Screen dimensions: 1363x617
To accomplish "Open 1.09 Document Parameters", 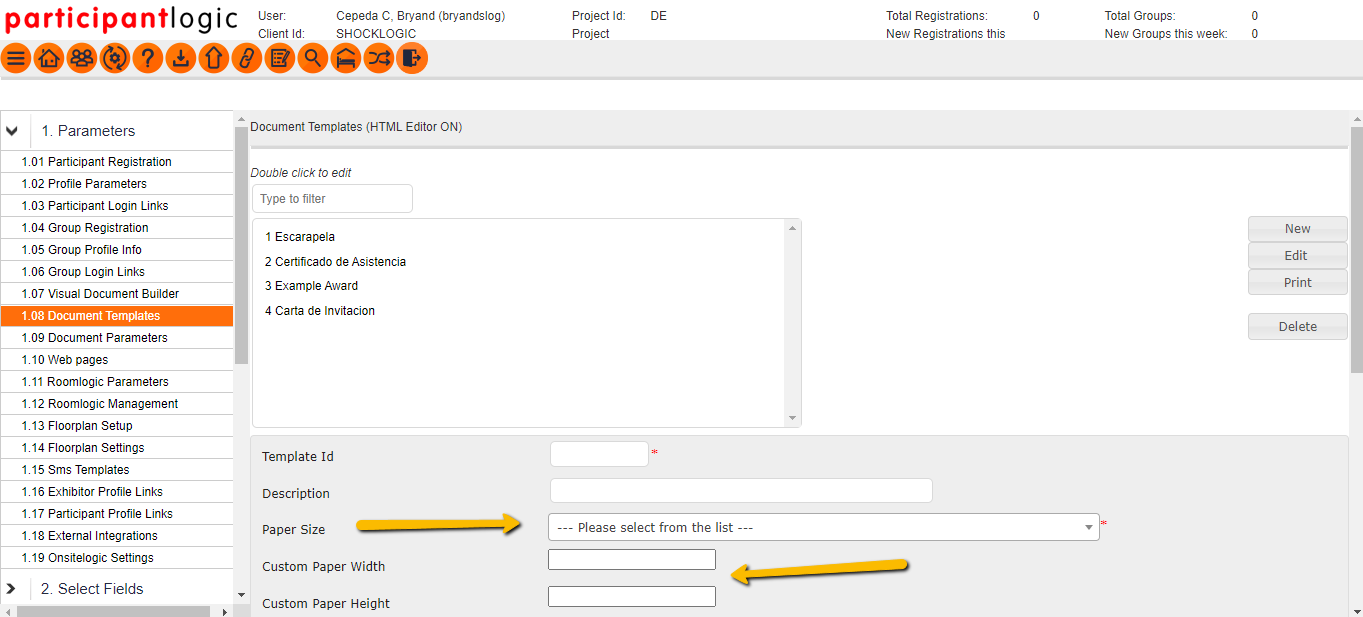I will 117,338.
